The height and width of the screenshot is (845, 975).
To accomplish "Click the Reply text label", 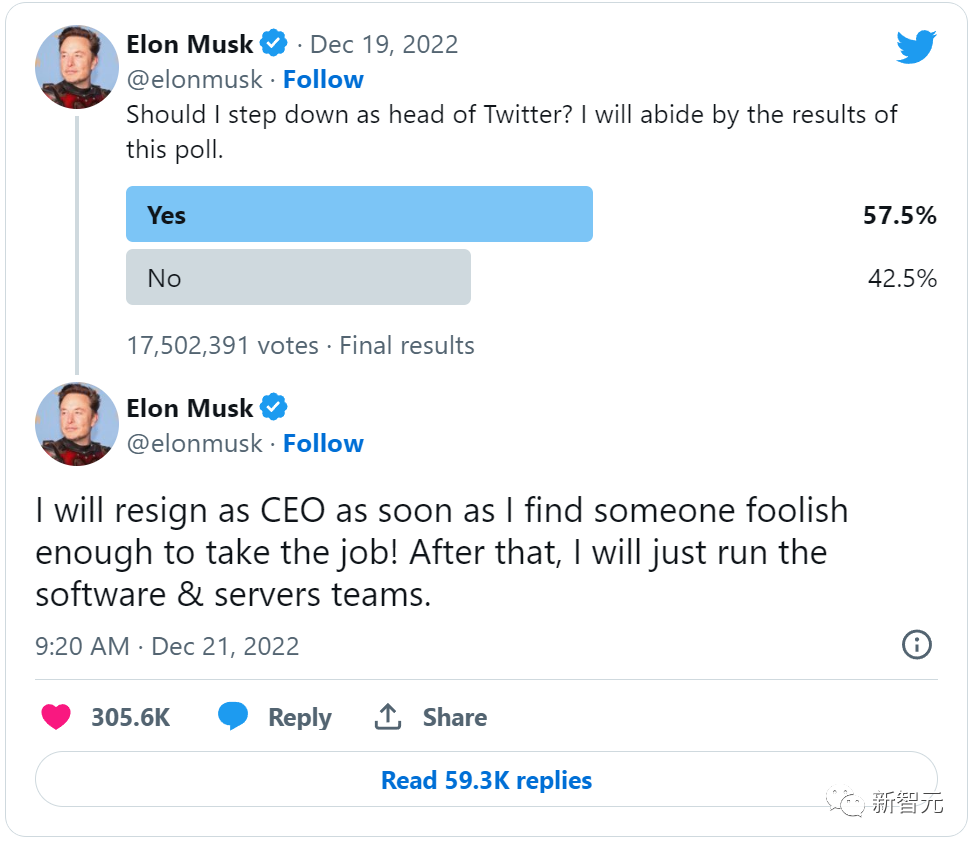I will 299,718.
